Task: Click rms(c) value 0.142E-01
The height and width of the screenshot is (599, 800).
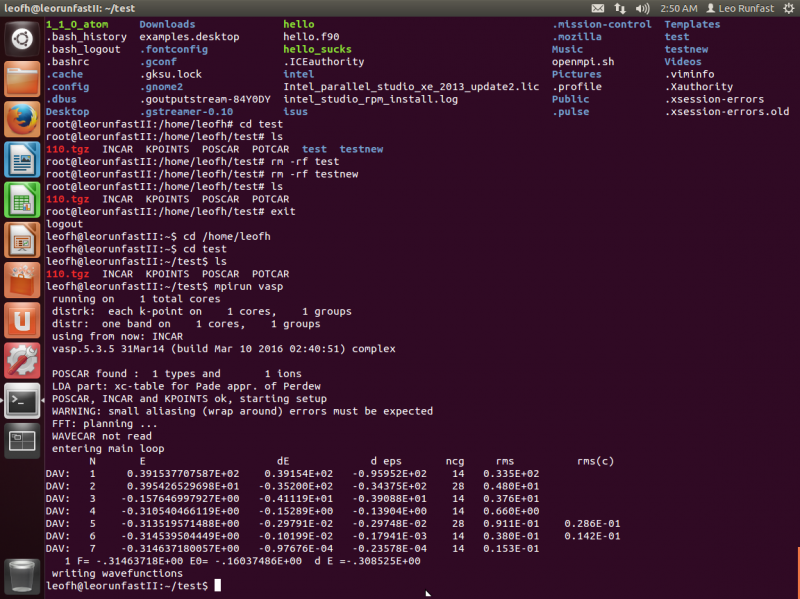Action: (x=592, y=536)
